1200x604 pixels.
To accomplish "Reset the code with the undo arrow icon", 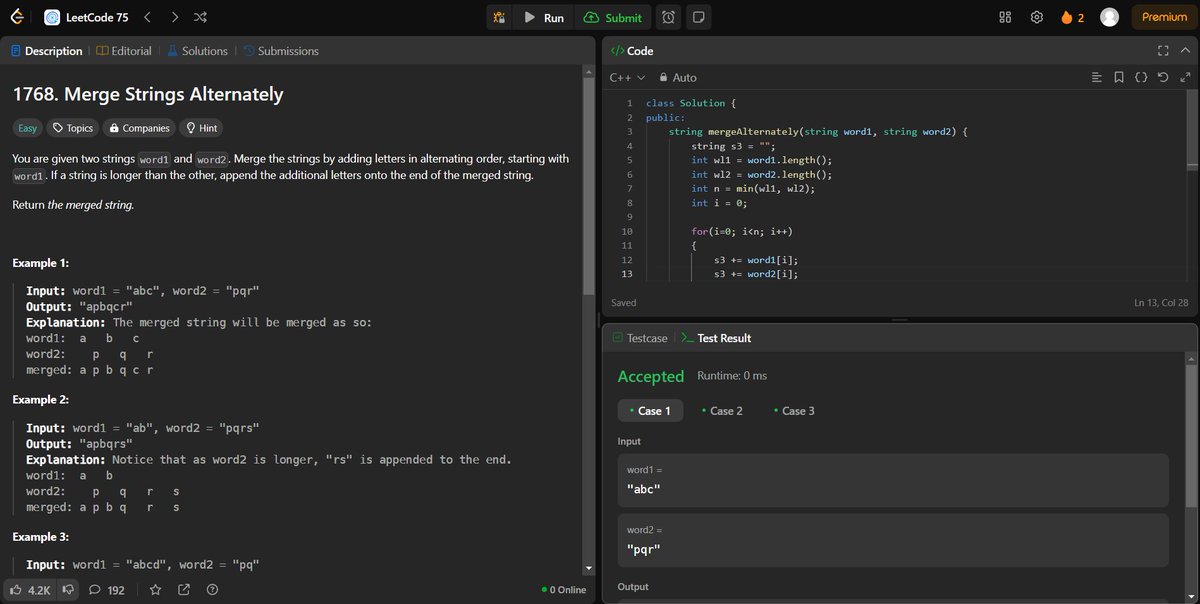I will click(1162, 77).
